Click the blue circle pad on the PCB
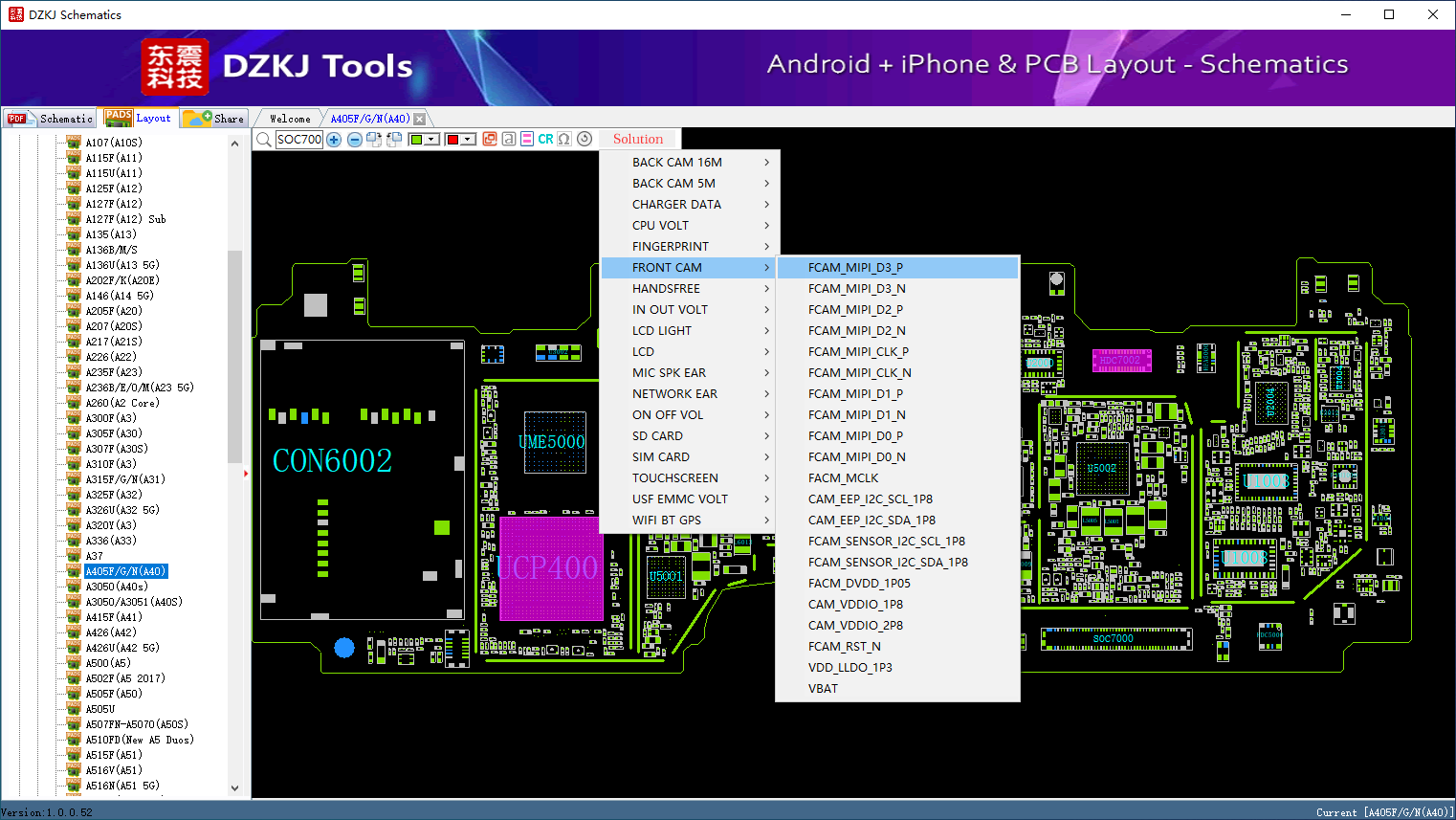This screenshot has height=820, width=1456. [344, 648]
